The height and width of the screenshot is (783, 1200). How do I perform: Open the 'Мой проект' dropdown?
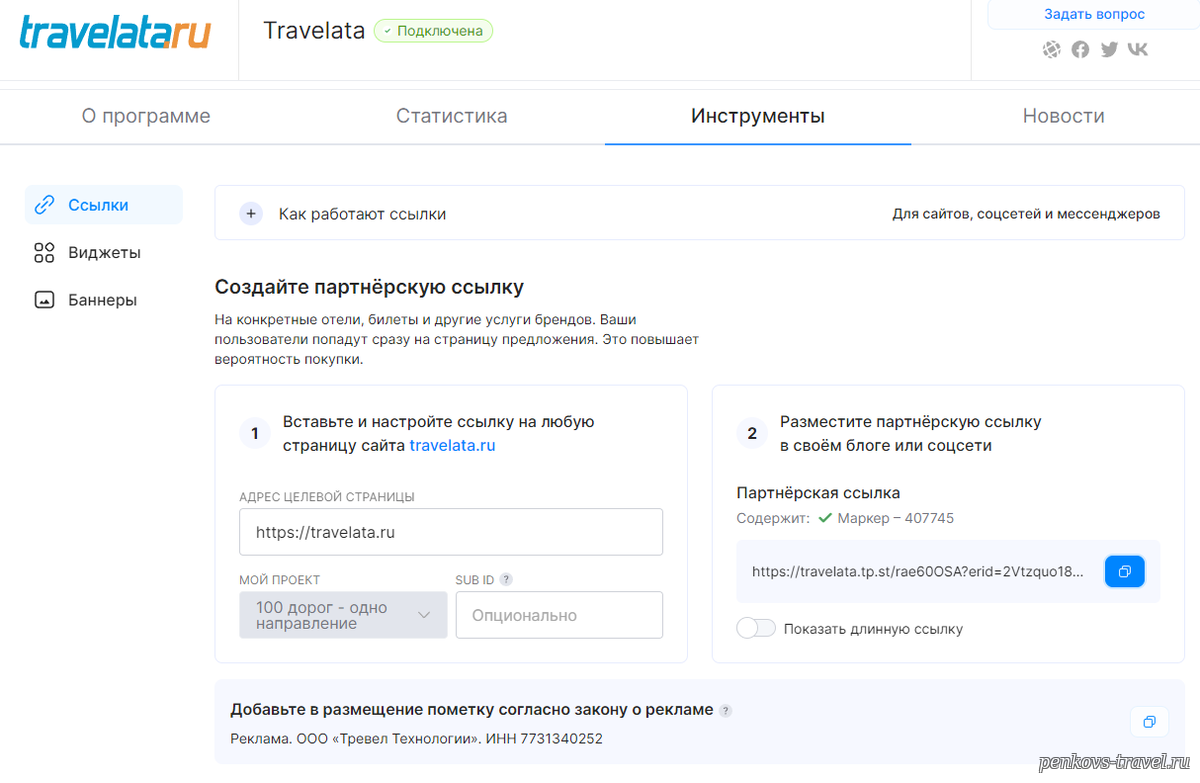tap(343, 615)
